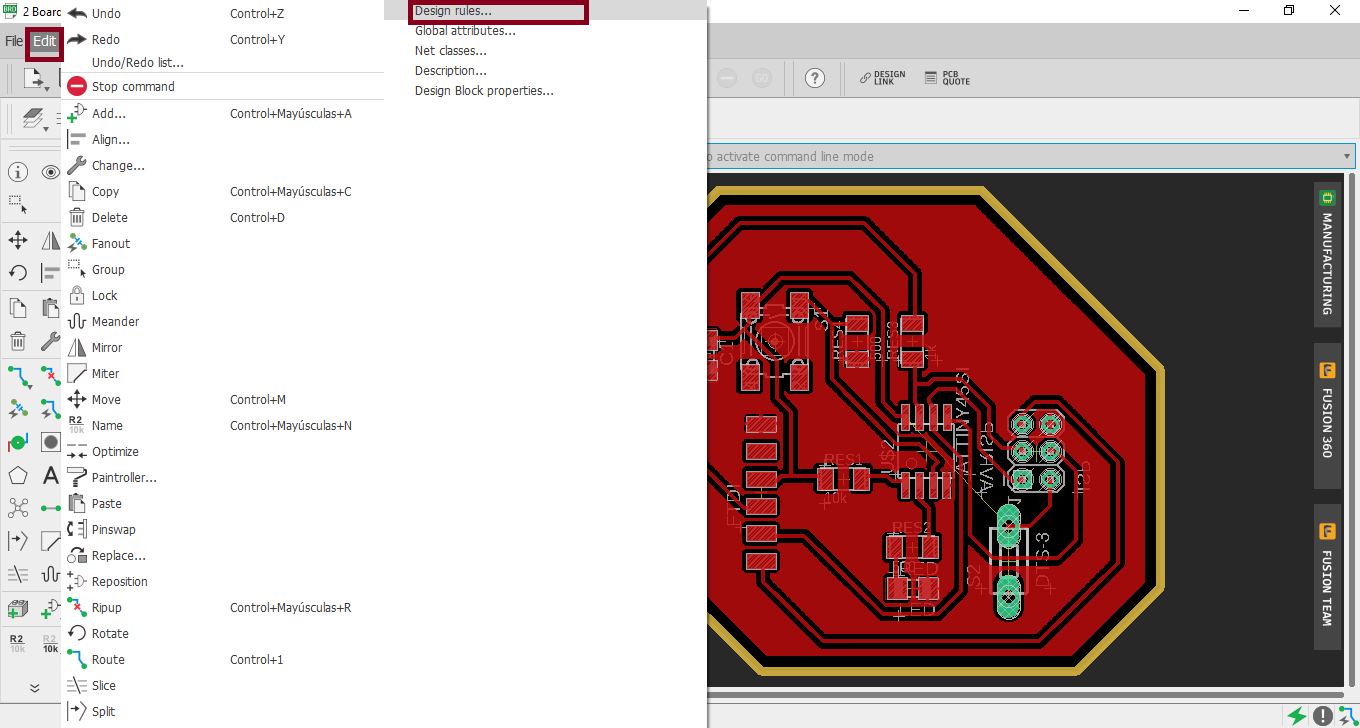This screenshot has height=728, width=1360.
Task: Select the trash Delete tool in left palette
Action: coord(17,342)
